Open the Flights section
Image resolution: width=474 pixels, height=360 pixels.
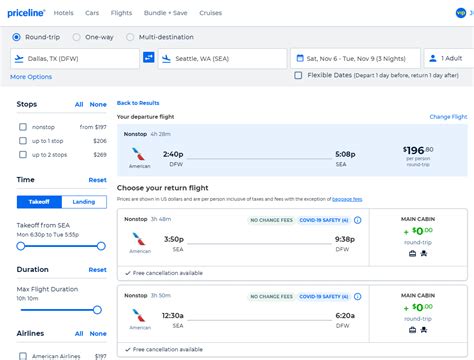click(x=121, y=13)
